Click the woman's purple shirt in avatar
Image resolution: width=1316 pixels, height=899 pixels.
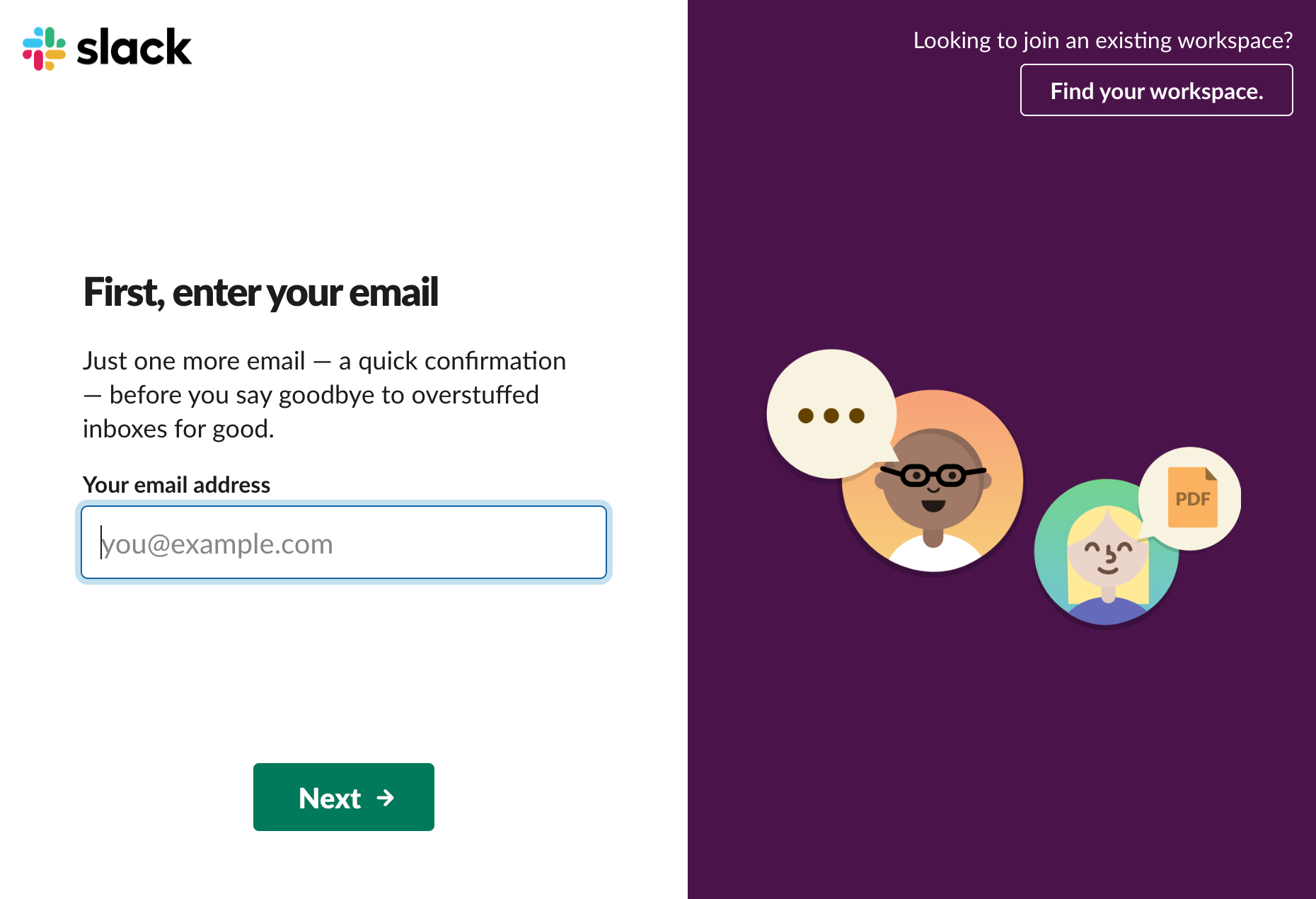pos(1107,612)
